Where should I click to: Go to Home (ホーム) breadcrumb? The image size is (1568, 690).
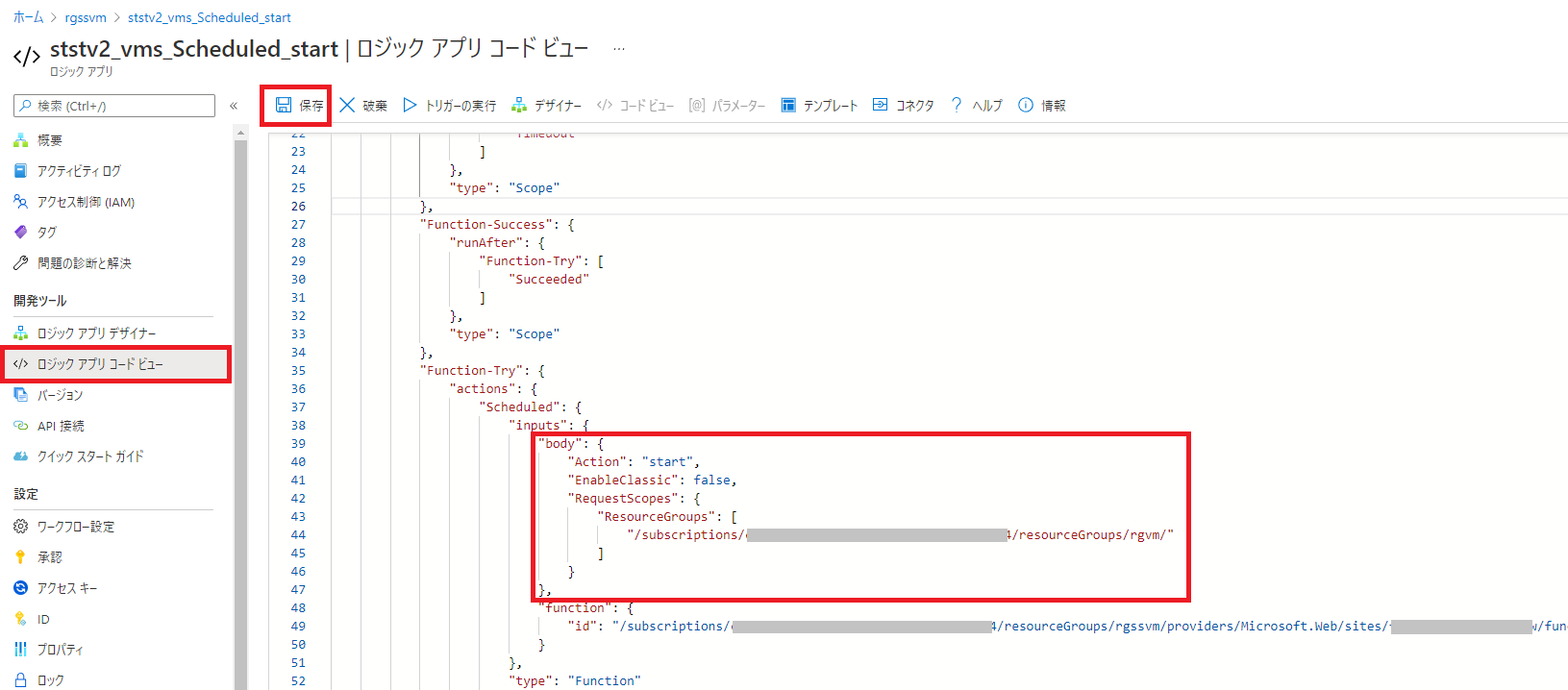point(28,17)
